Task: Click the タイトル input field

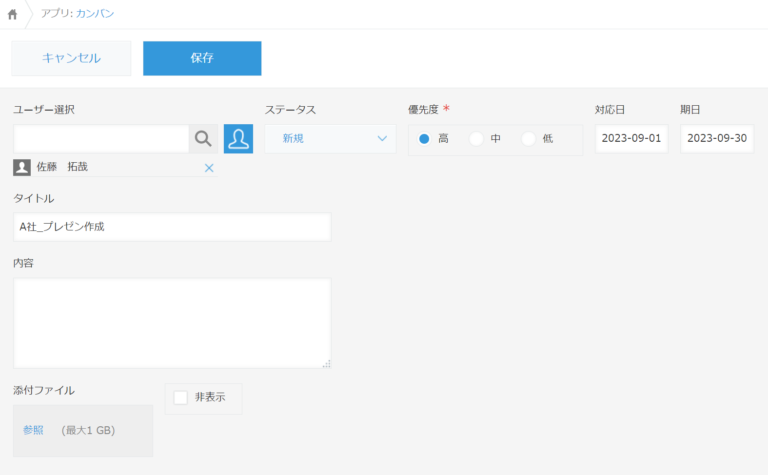Action: (172, 227)
